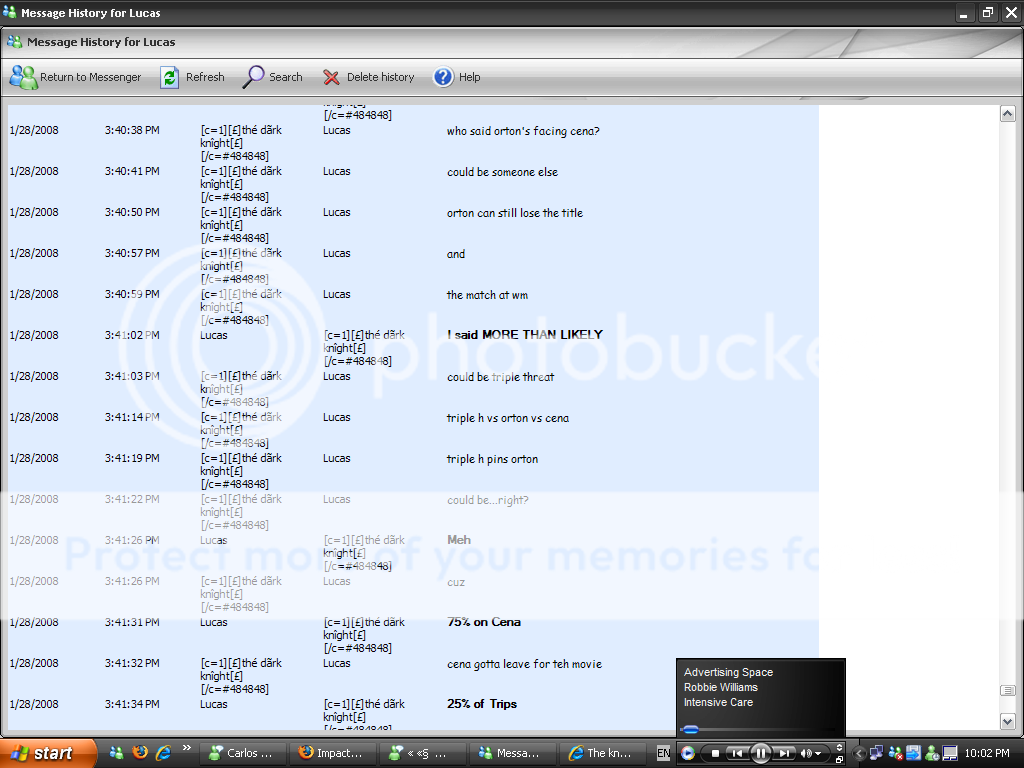Show hidden system tray icons arrow
The height and width of the screenshot is (768, 1024).
tap(859, 753)
